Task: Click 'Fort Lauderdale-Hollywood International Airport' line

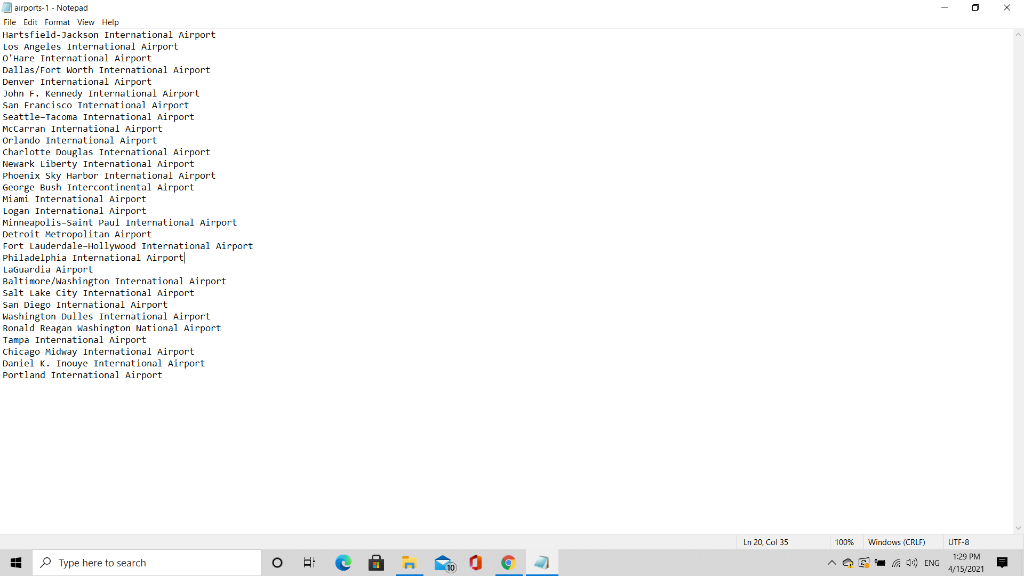Action: [x=127, y=247]
